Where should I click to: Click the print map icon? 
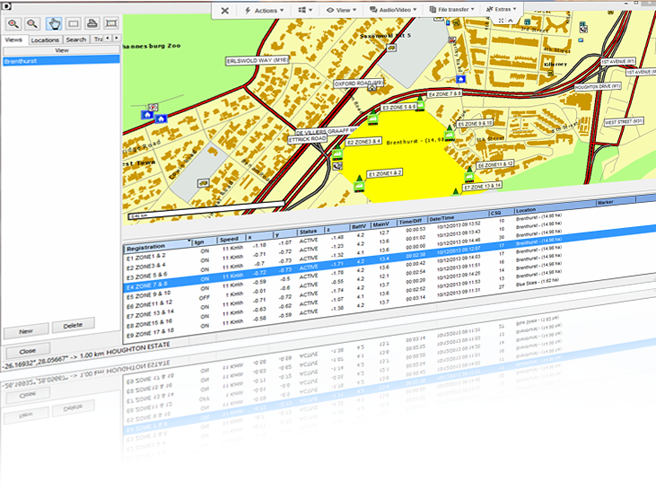tap(92, 23)
